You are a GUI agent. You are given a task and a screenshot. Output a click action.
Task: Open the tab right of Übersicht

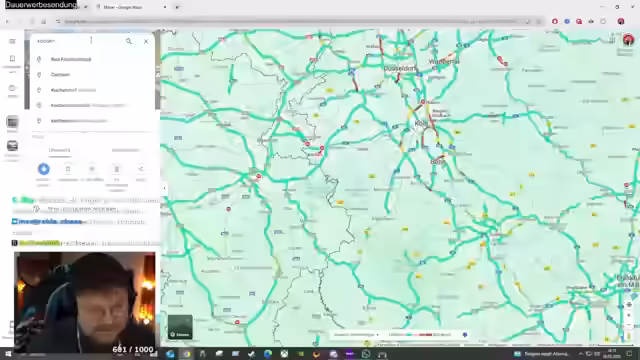125,150
